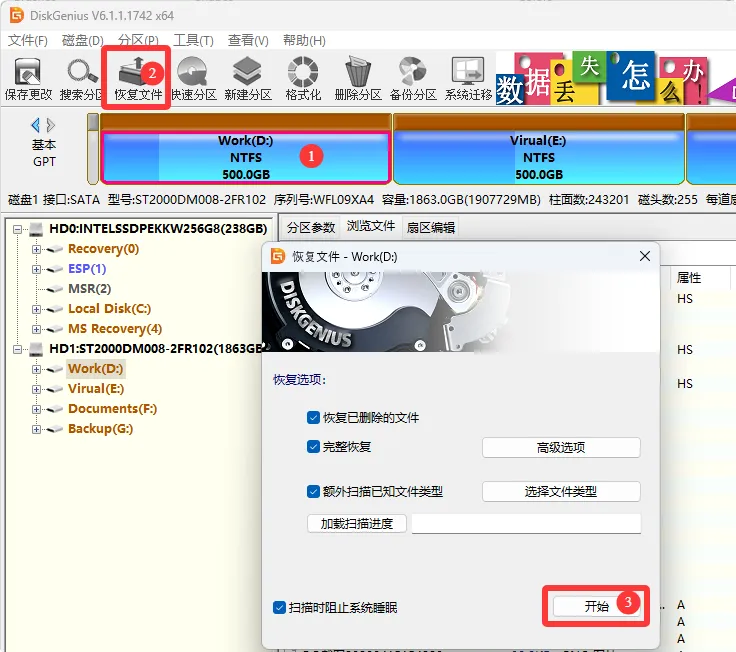The height and width of the screenshot is (652, 736).
Task: Select Virual(E:) in the disk tree
Action: pos(96,389)
